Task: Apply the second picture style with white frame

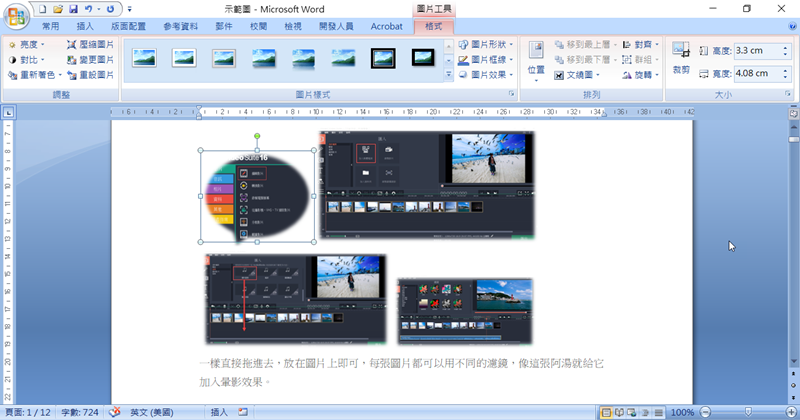Action: pyautogui.click(x=184, y=58)
